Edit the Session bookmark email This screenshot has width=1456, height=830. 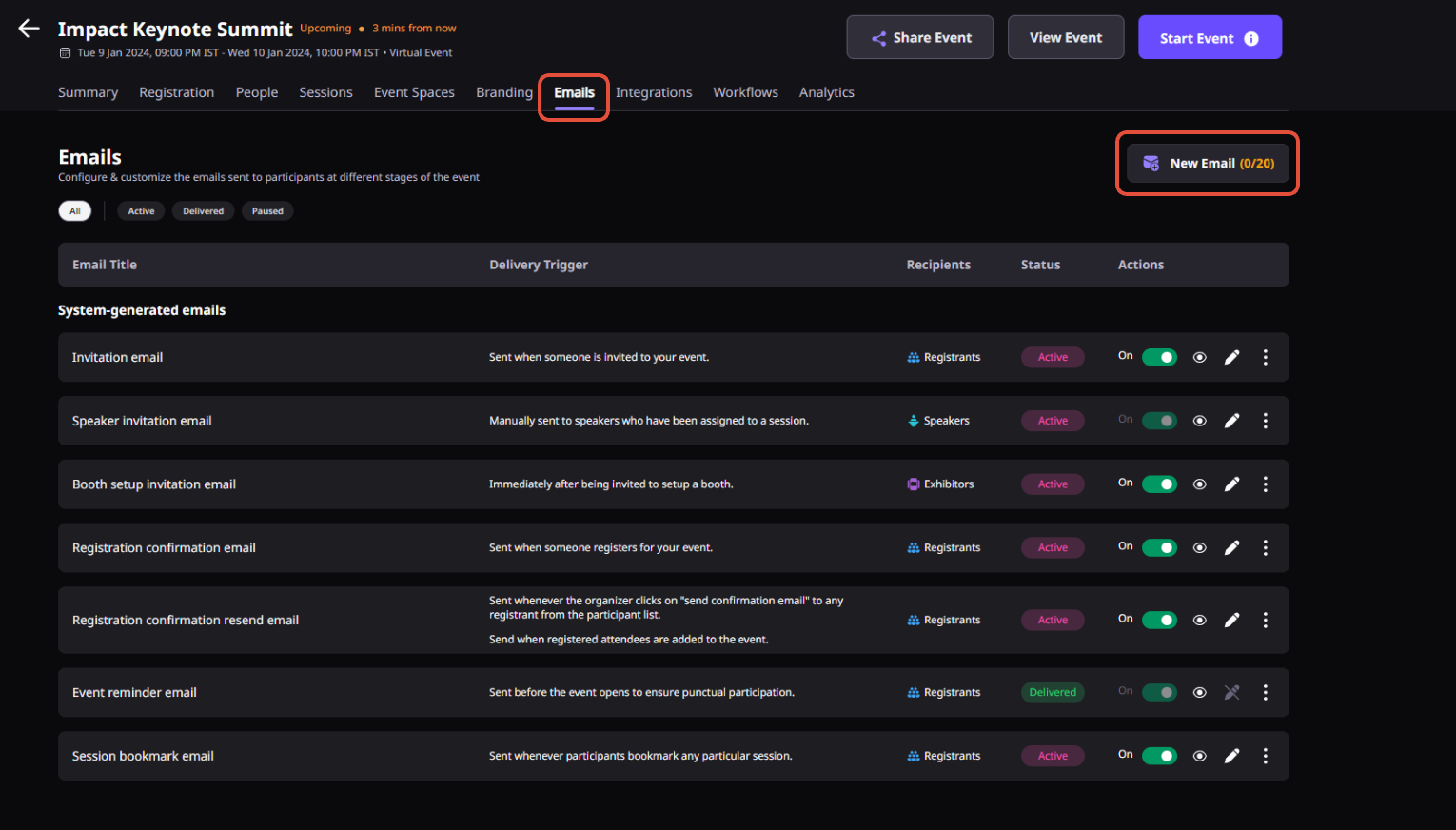tap(1231, 756)
